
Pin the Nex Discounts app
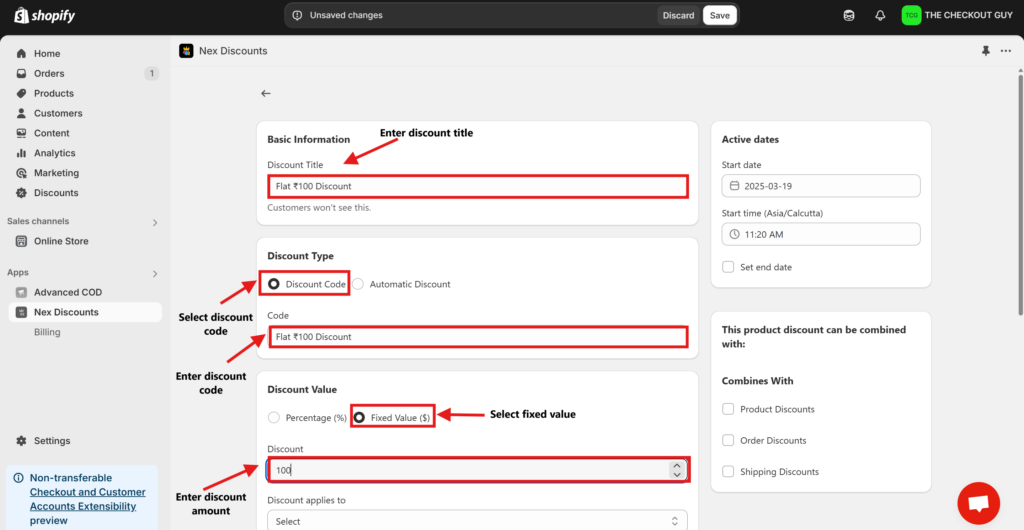987,51
